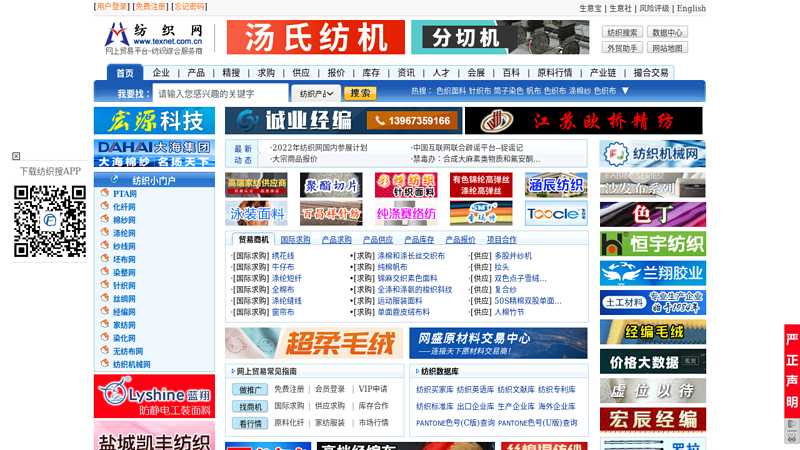Click the icon beside 经编网
The width and height of the screenshot is (800, 450).
click(105, 311)
